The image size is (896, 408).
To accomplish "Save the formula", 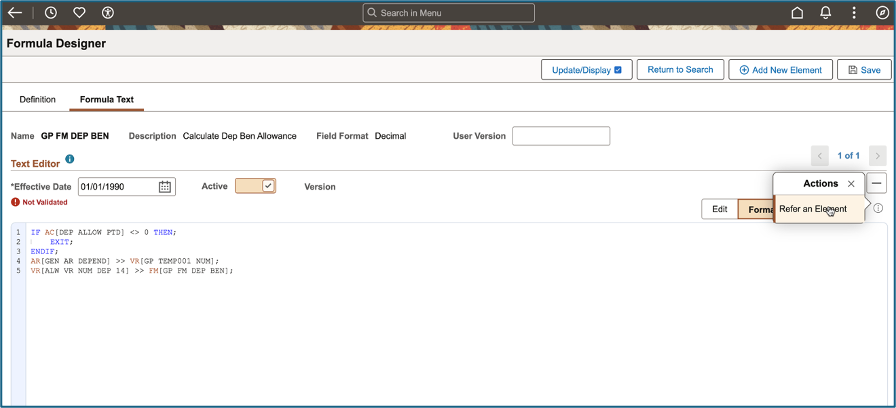I will coord(864,70).
